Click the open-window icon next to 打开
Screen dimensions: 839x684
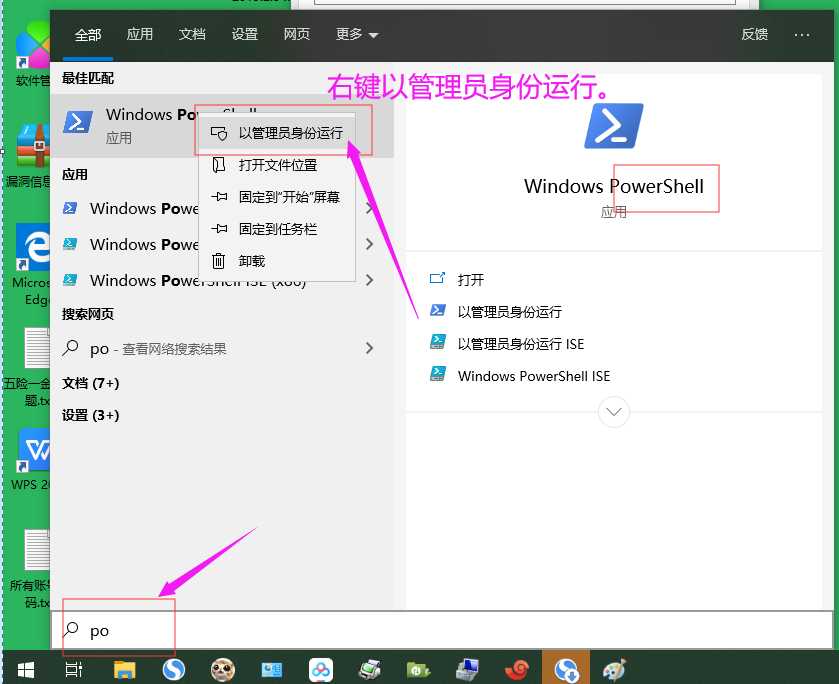[438, 278]
